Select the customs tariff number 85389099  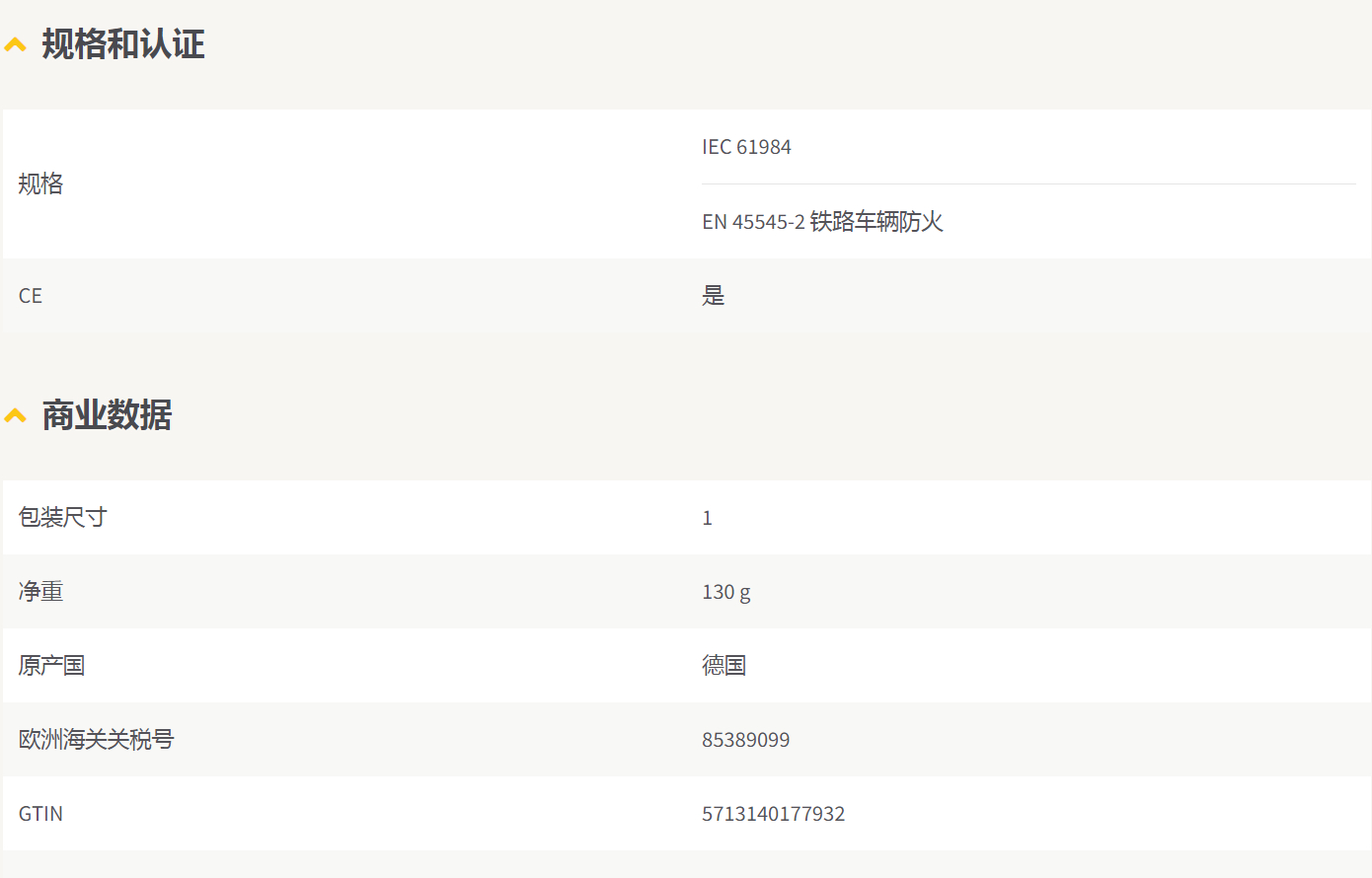(745, 740)
